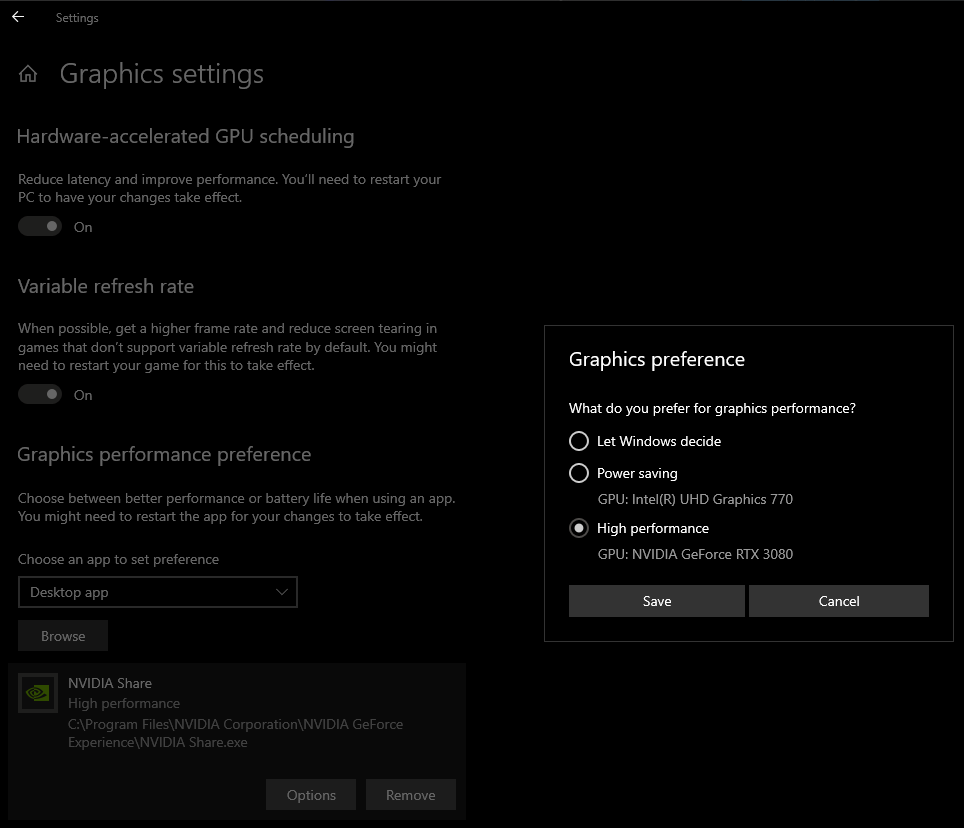The image size is (964, 828).
Task: Cancel the Graphics preference dialog
Action: (839, 601)
